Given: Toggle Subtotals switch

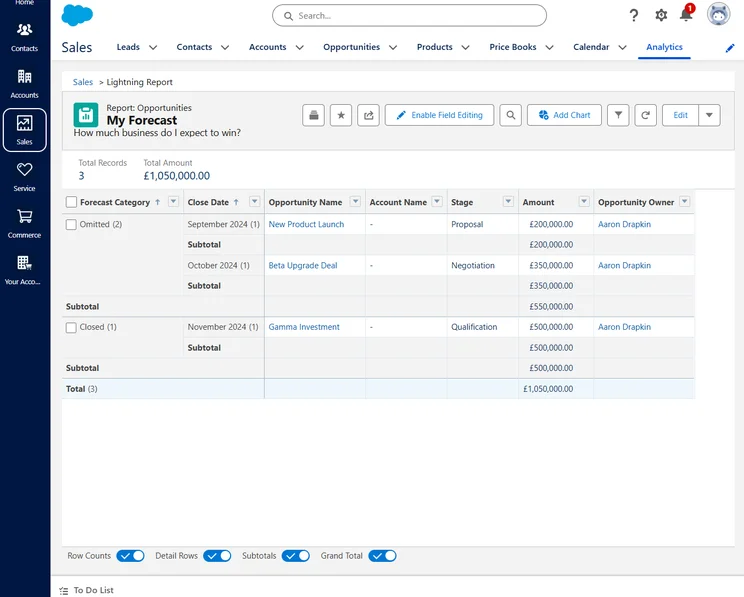Looking at the screenshot, I should click(x=296, y=556).
